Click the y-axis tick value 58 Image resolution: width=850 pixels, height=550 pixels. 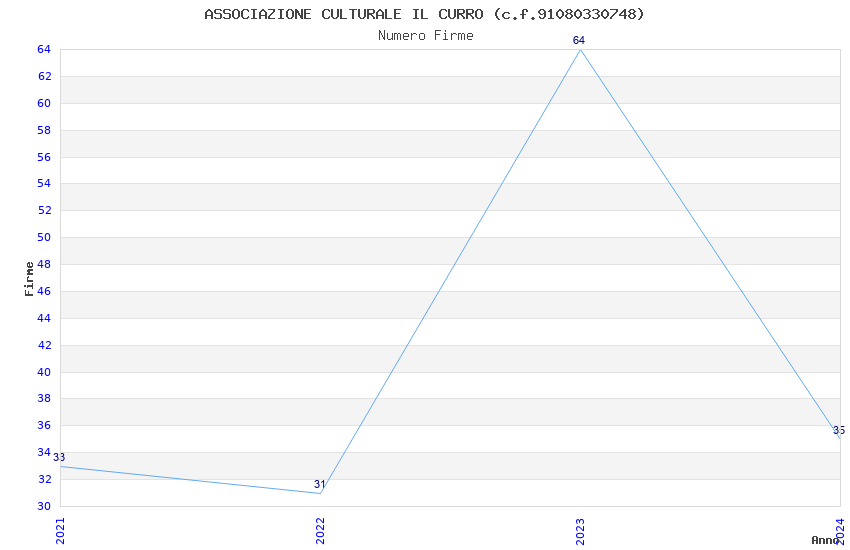(44, 131)
